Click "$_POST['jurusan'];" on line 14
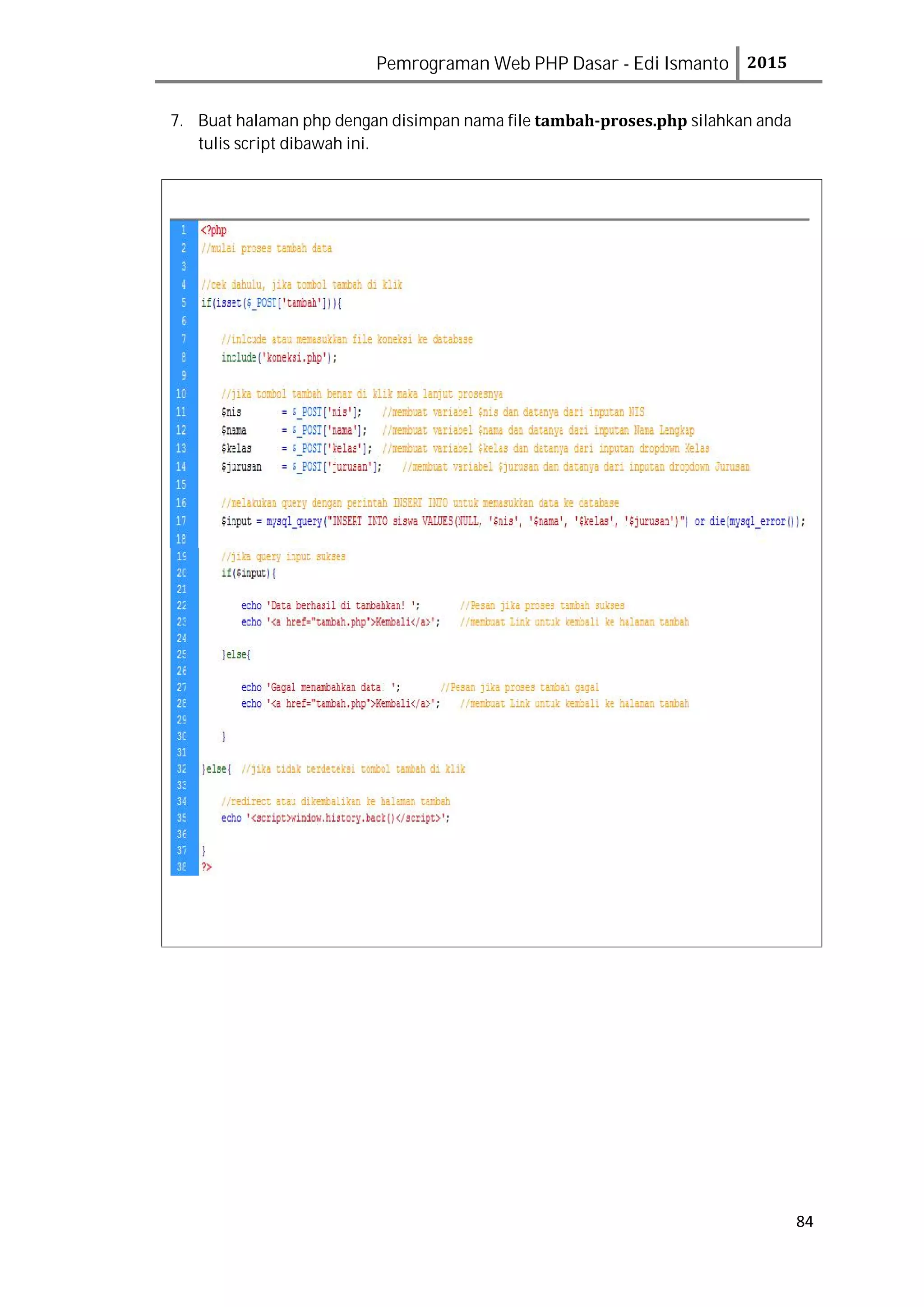 pos(337,467)
